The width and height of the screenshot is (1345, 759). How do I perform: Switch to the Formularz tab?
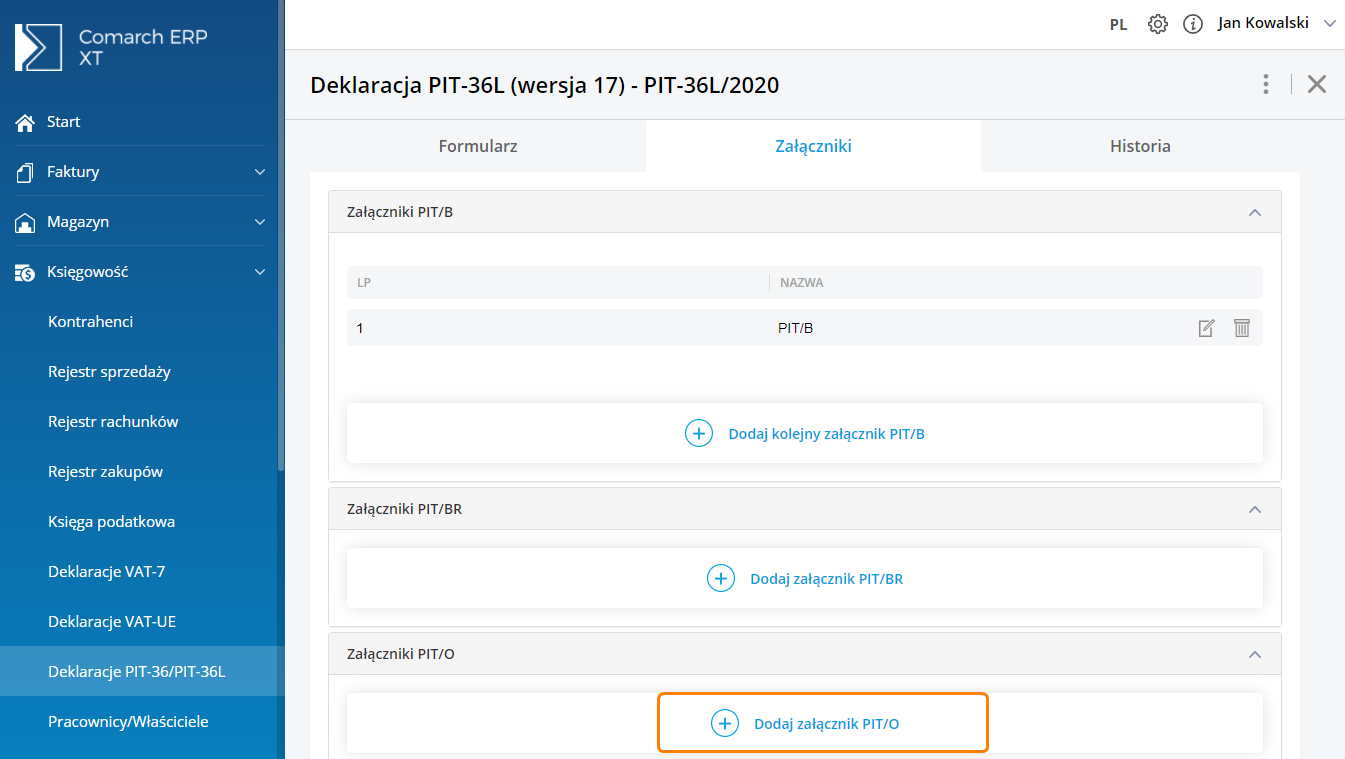478,146
